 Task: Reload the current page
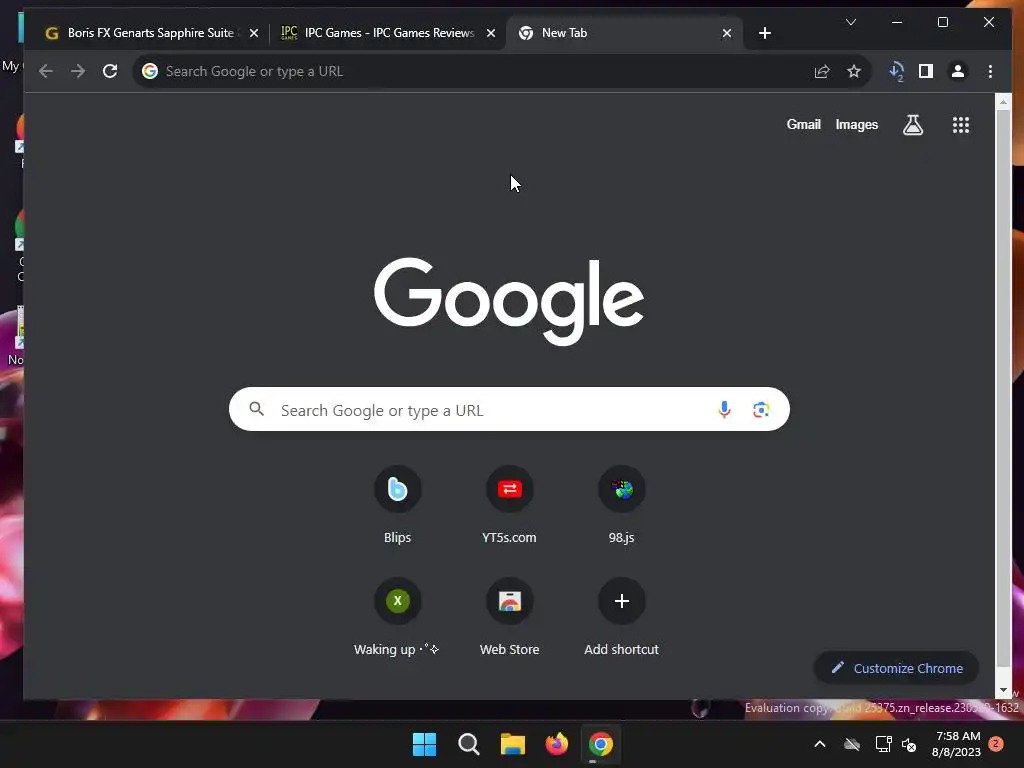(x=110, y=71)
